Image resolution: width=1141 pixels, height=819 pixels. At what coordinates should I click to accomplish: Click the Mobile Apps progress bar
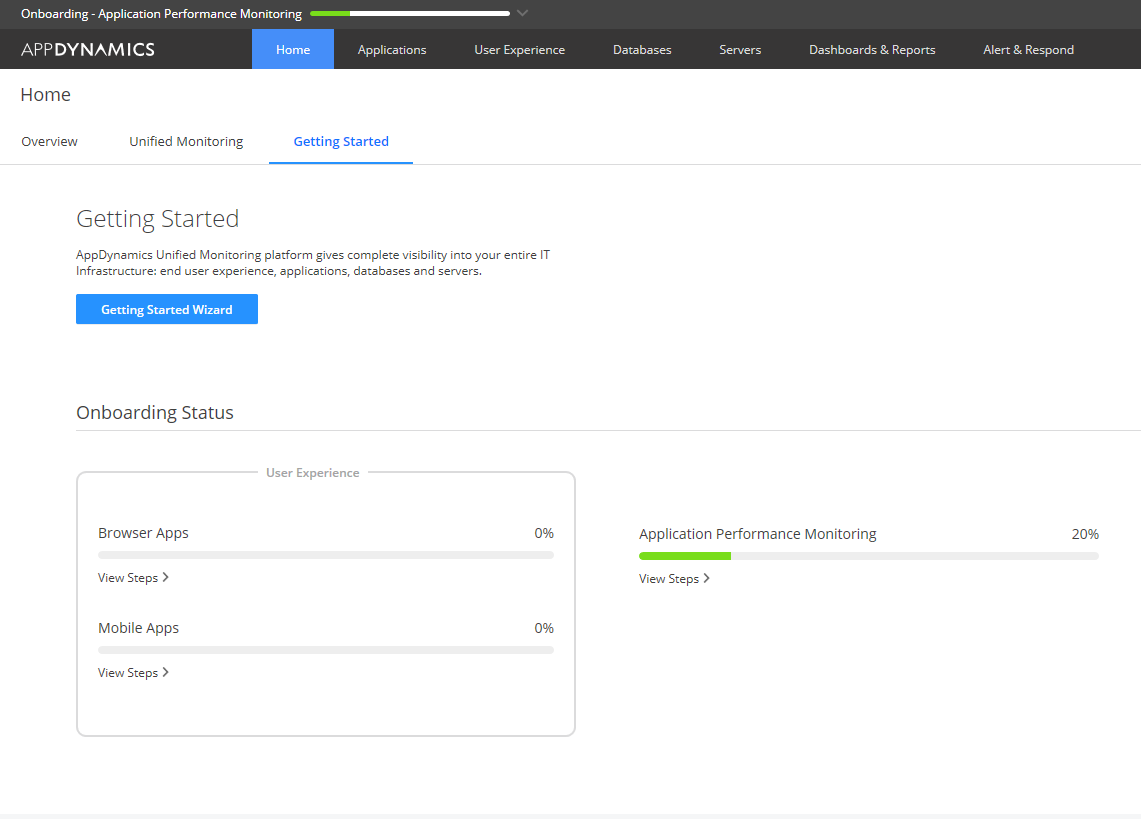326,650
